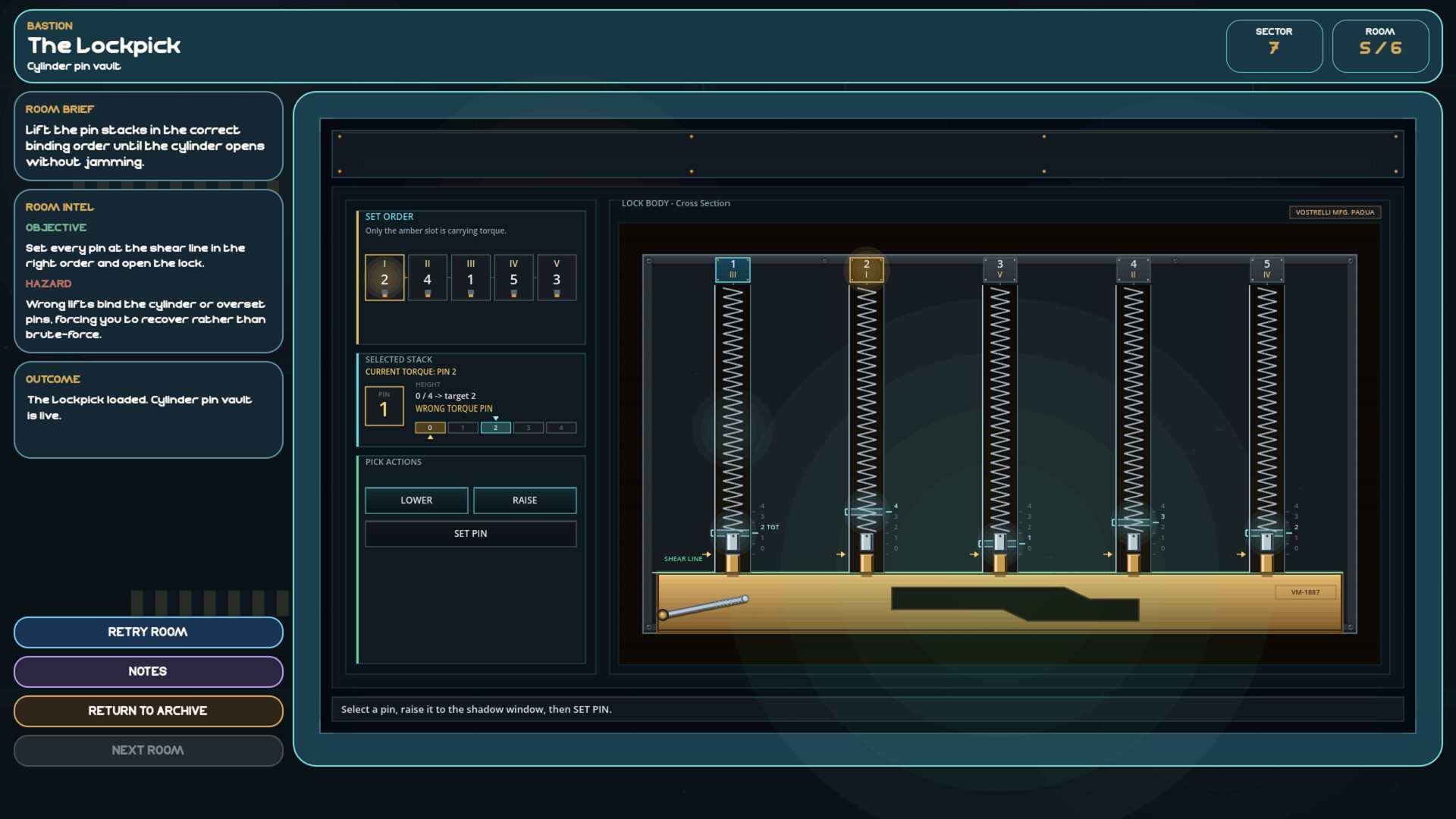Click RETRY ROOM button
The width and height of the screenshot is (1456, 819).
tap(148, 632)
